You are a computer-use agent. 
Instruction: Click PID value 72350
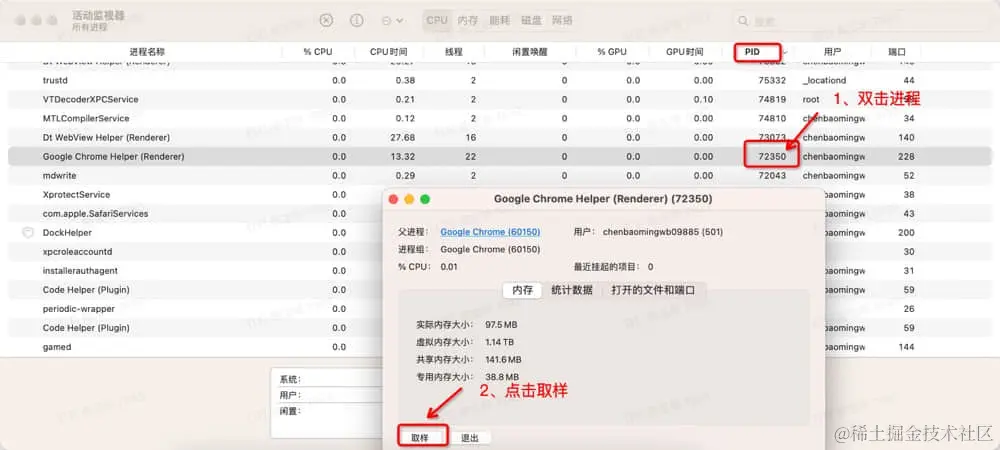tap(772, 157)
